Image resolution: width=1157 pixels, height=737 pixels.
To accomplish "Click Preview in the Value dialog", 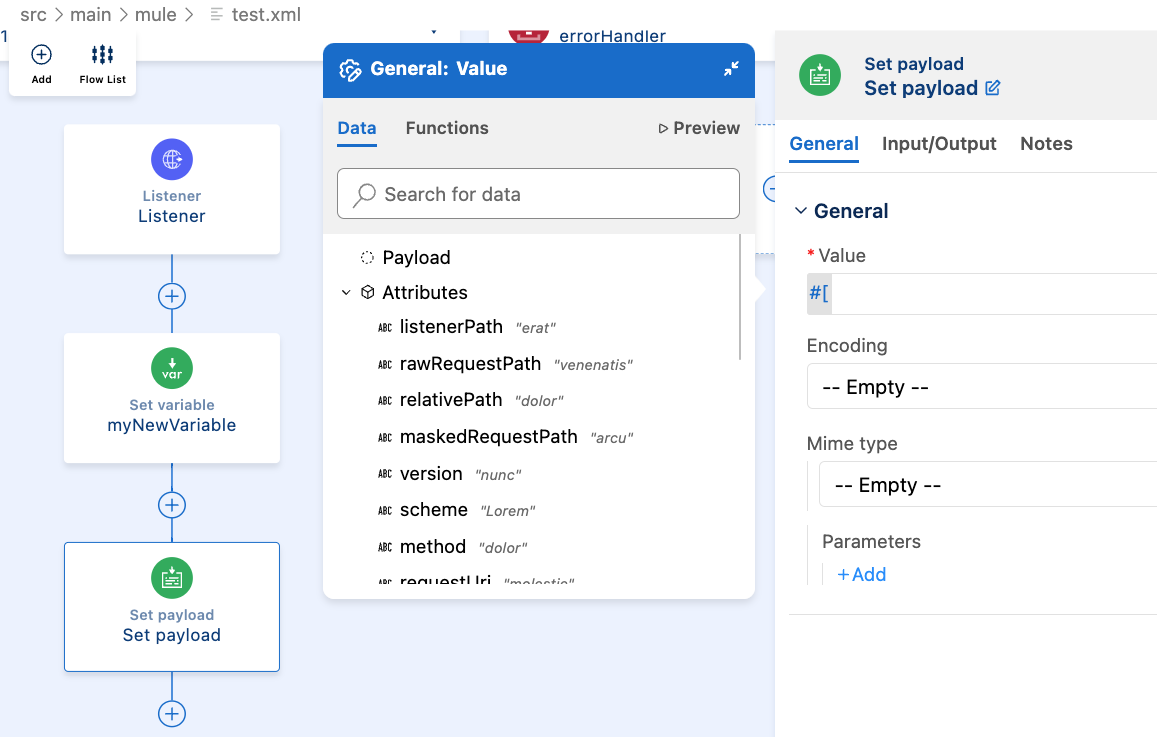I will tap(699, 128).
